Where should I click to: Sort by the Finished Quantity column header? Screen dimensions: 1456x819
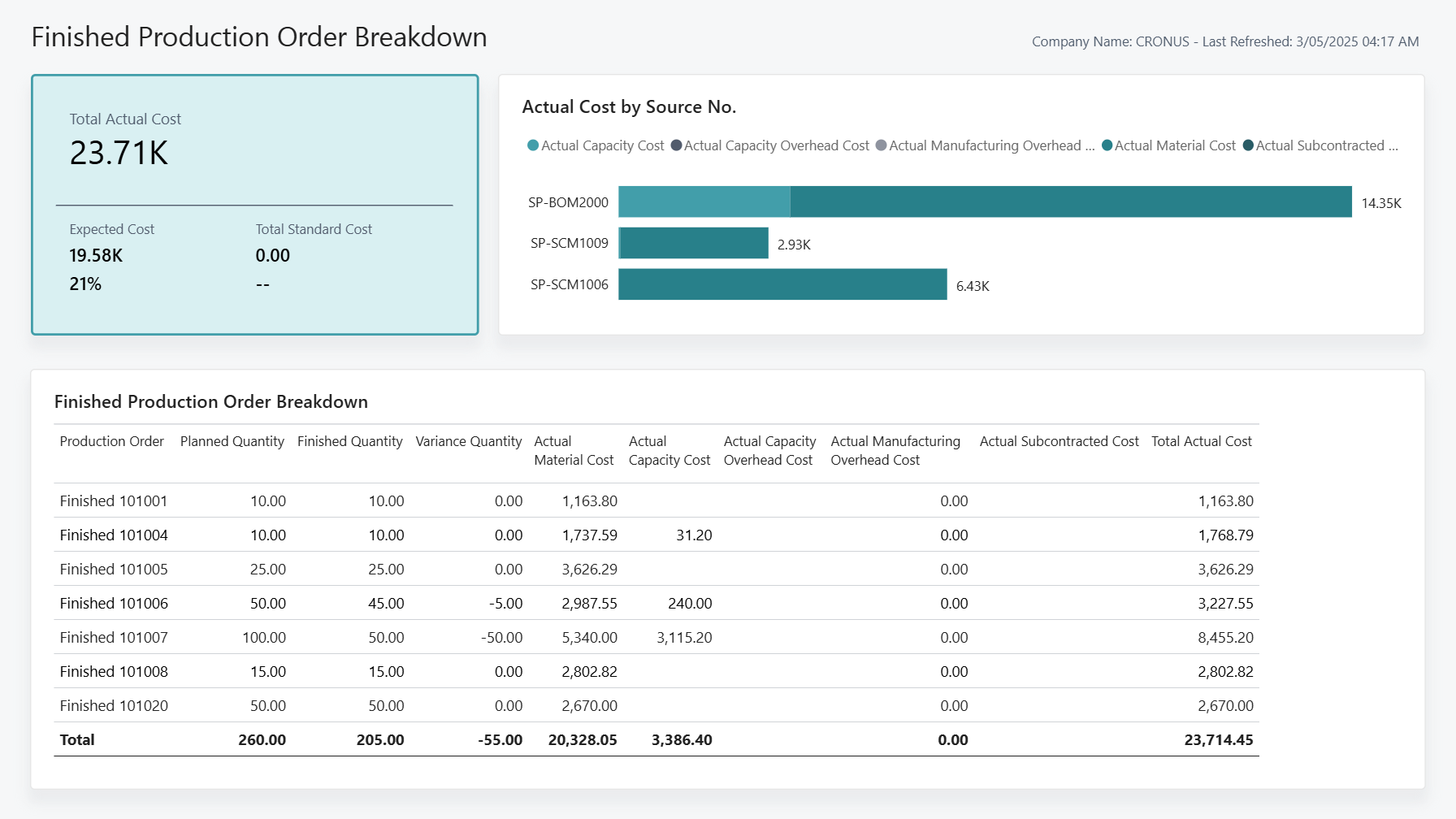click(349, 441)
